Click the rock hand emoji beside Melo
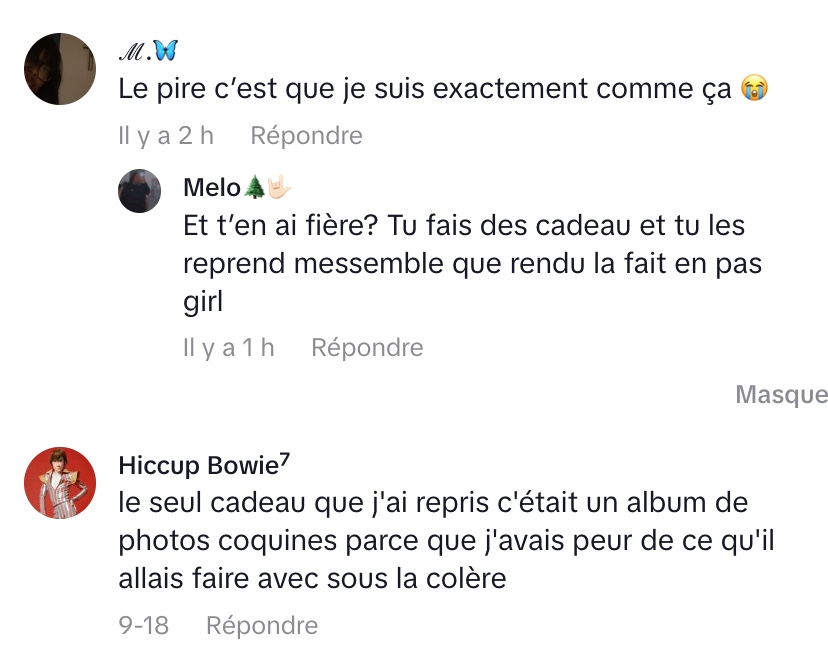Image resolution: width=828 pixels, height=652 pixels. point(278,187)
